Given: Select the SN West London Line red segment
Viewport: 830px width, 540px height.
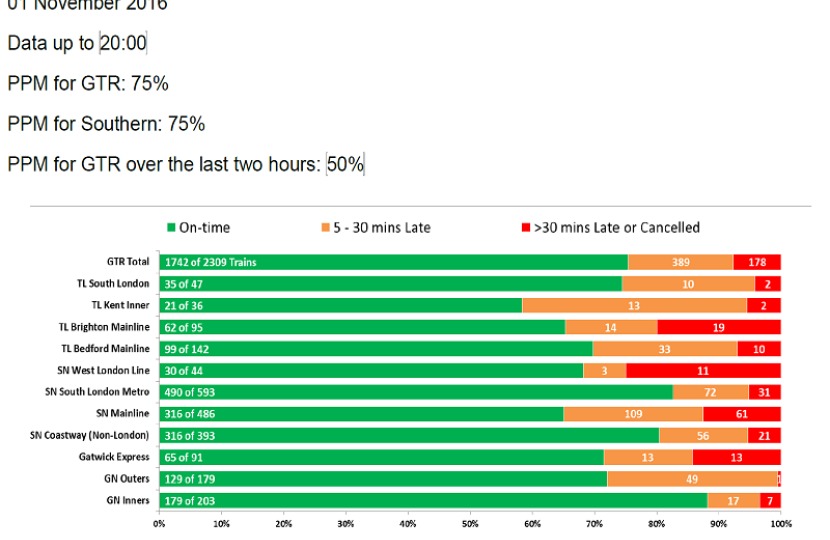Looking at the screenshot, I should coord(703,370).
